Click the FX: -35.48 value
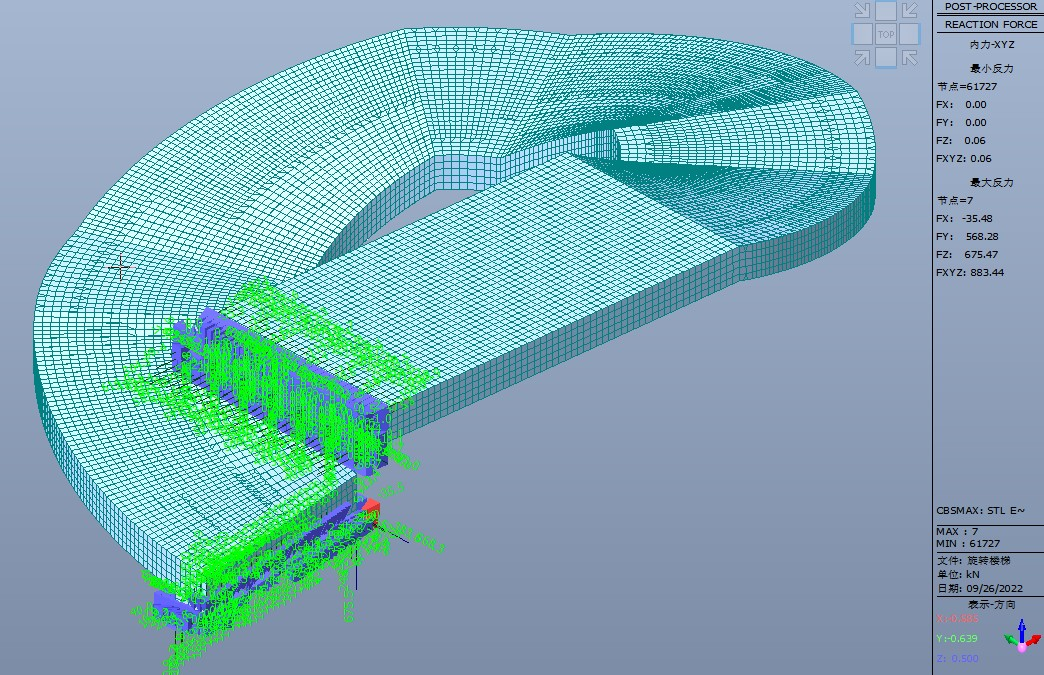1044x675 pixels. [964, 218]
